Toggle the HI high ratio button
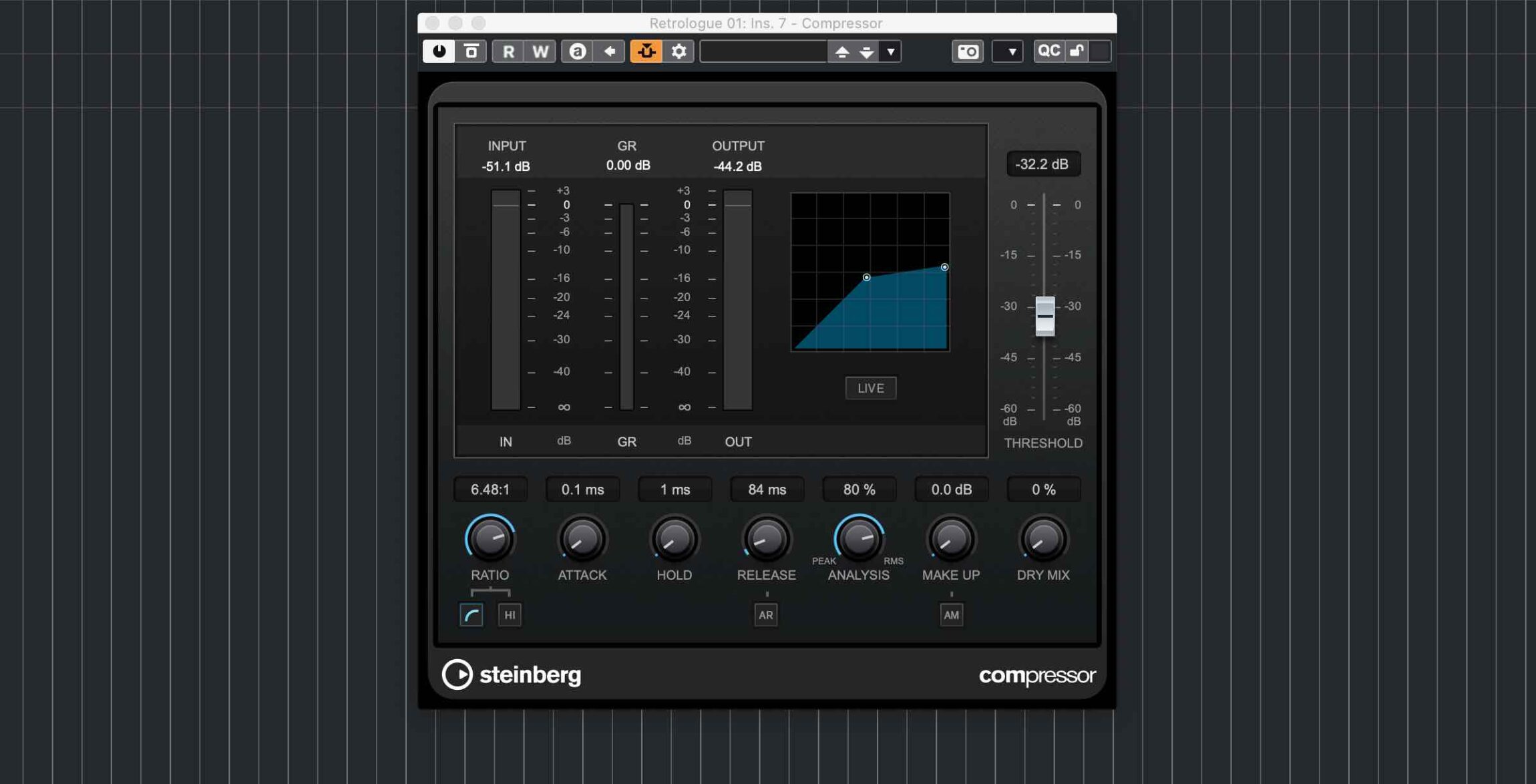 click(x=510, y=615)
